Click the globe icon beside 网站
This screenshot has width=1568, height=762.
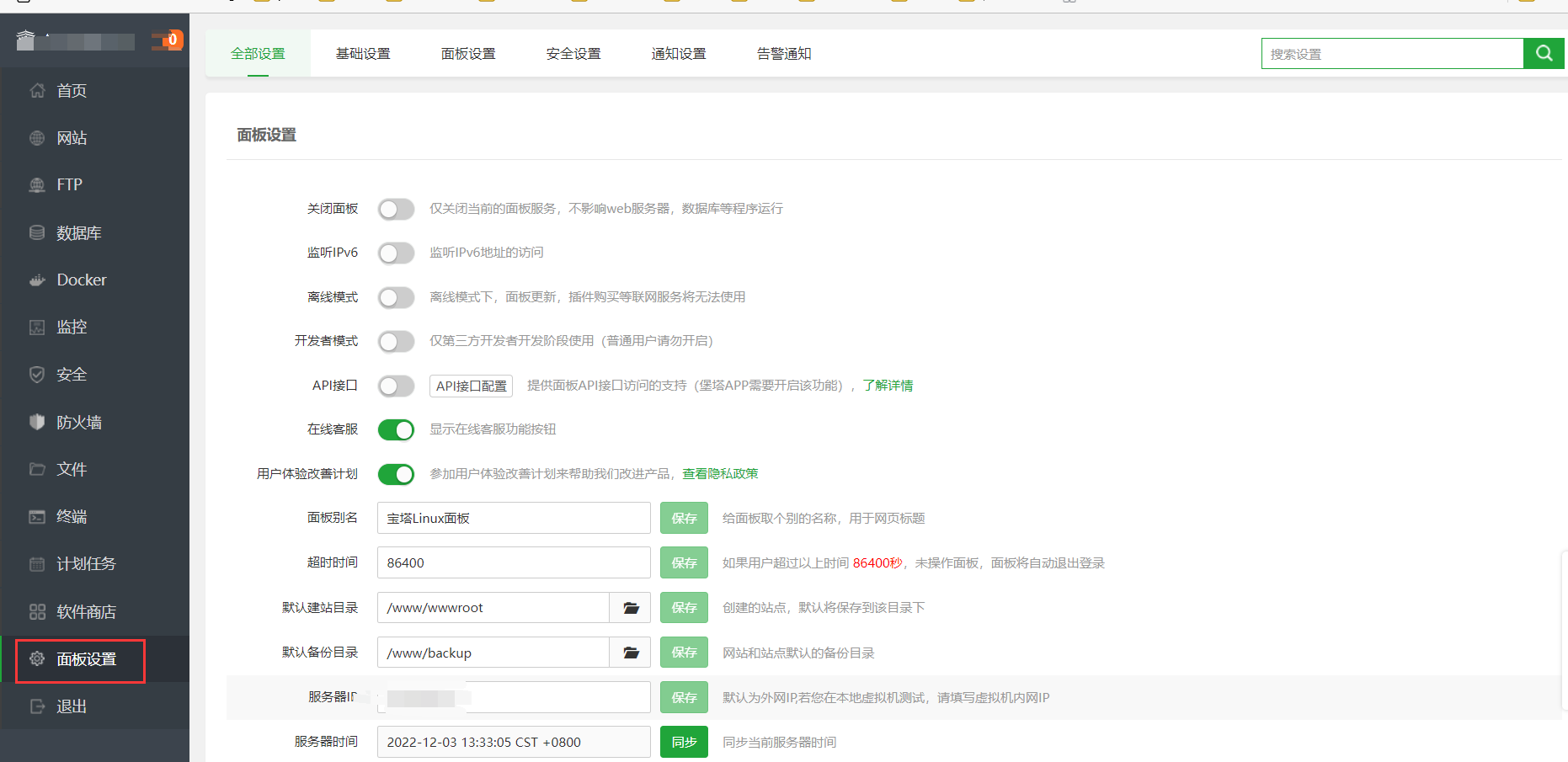coord(37,137)
